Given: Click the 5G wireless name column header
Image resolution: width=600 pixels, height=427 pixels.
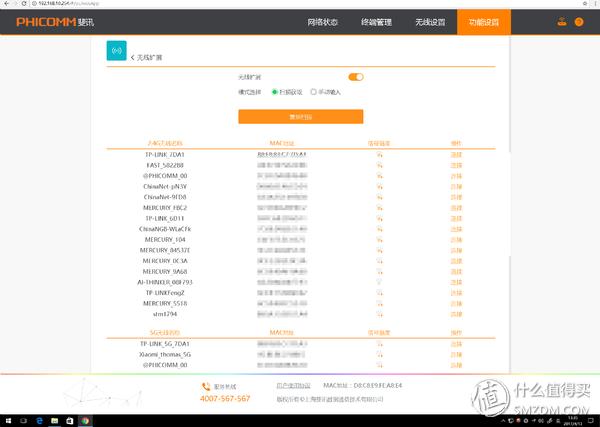Looking at the screenshot, I should [165, 332].
